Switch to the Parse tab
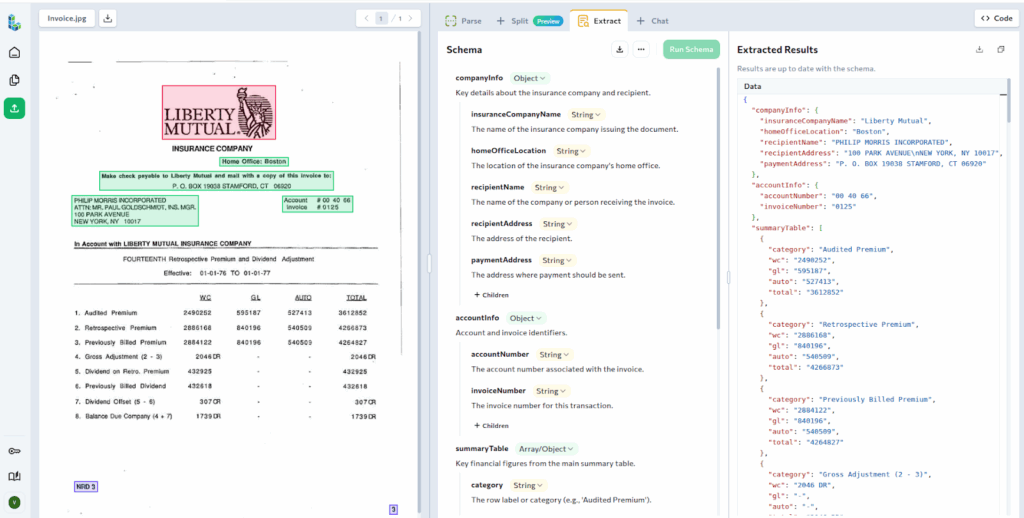The height and width of the screenshot is (518, 1024). pyautogui.click(x=463, y=20)
